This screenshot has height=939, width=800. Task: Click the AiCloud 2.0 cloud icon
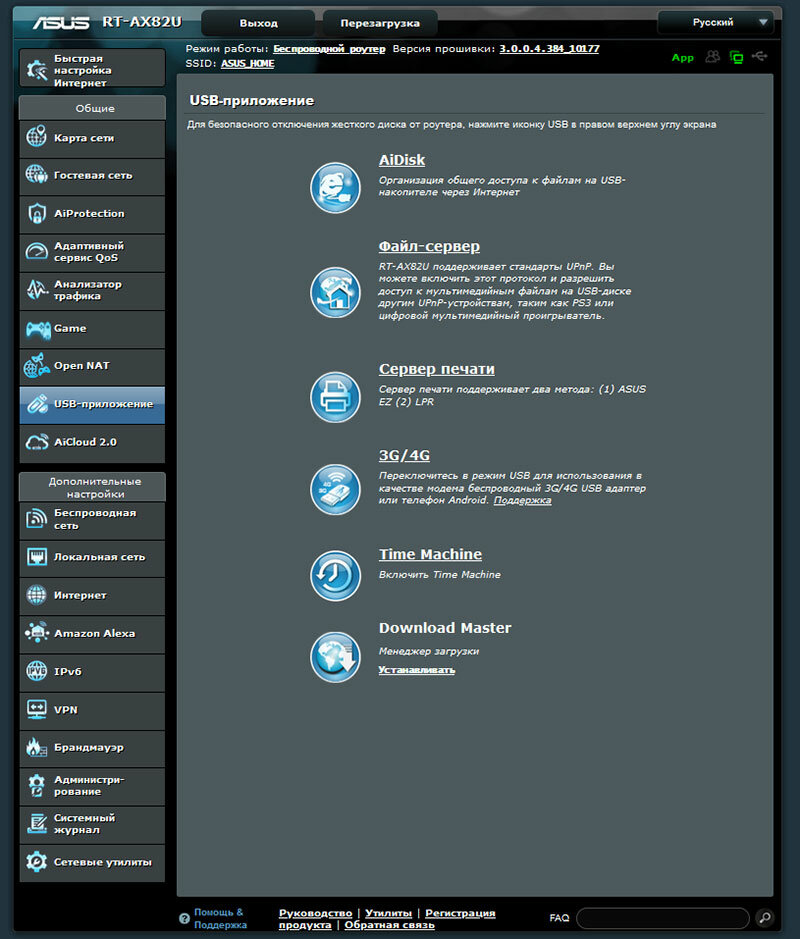(x=37, y=442)
